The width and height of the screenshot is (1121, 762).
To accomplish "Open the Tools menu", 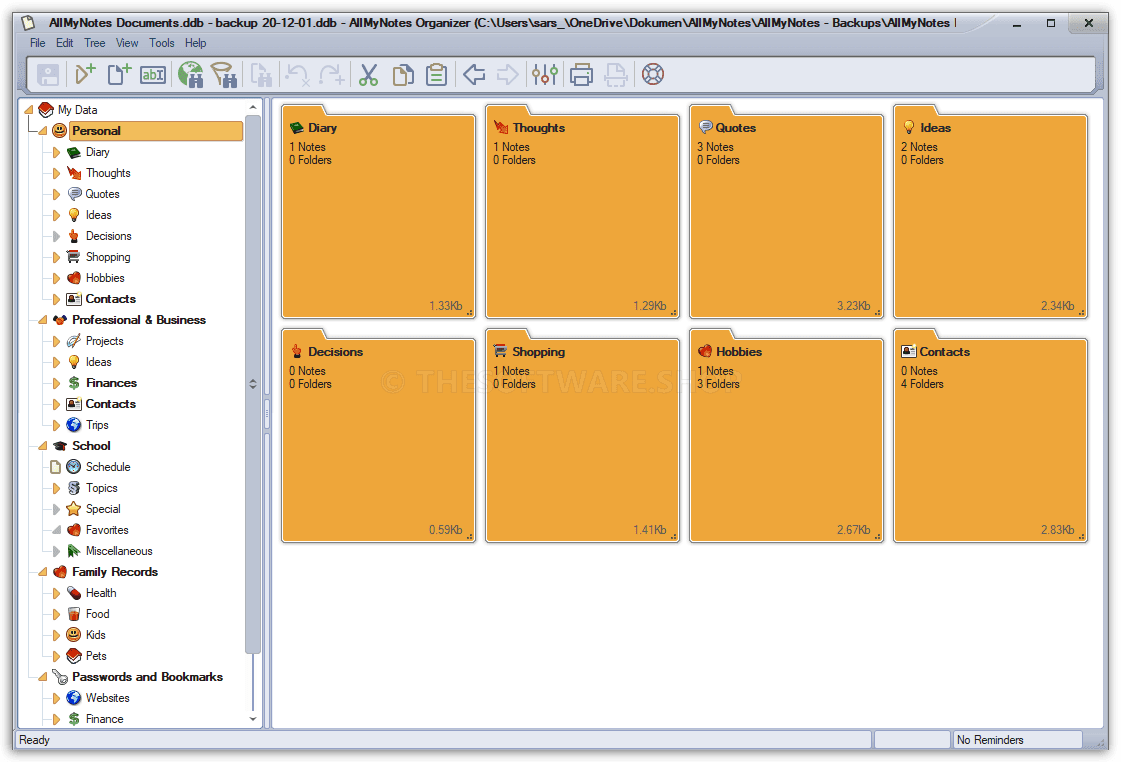I will point(162,43).
